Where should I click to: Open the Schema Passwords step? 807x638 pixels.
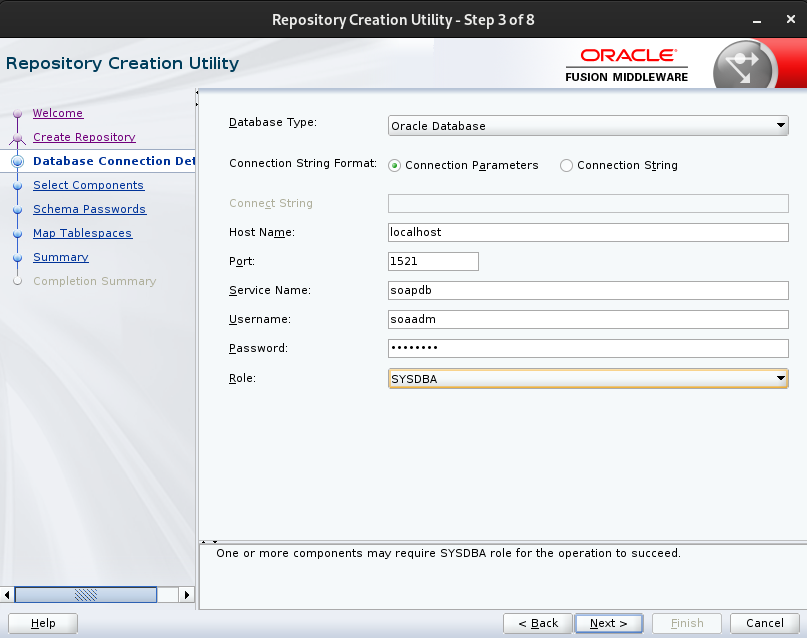tap(90, 209)
